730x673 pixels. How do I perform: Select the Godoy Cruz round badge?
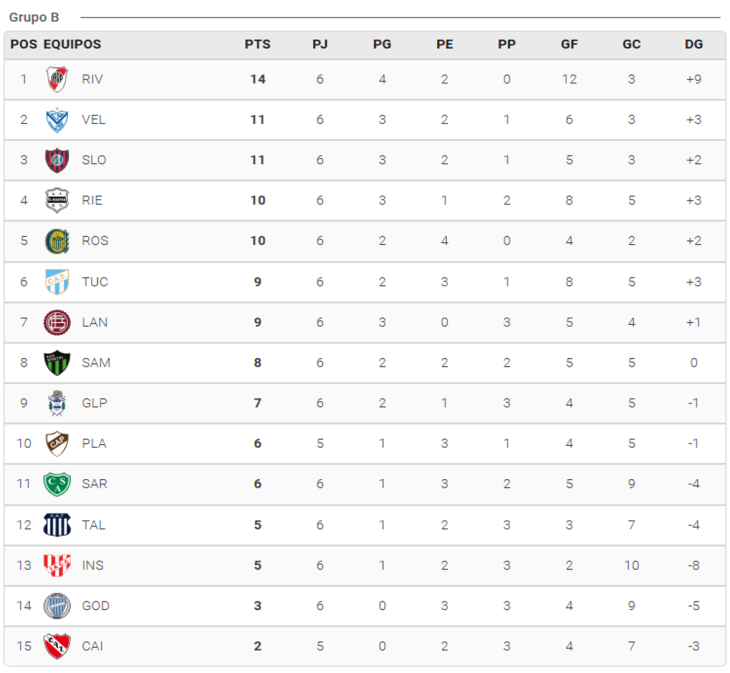(x=57, y=606)
